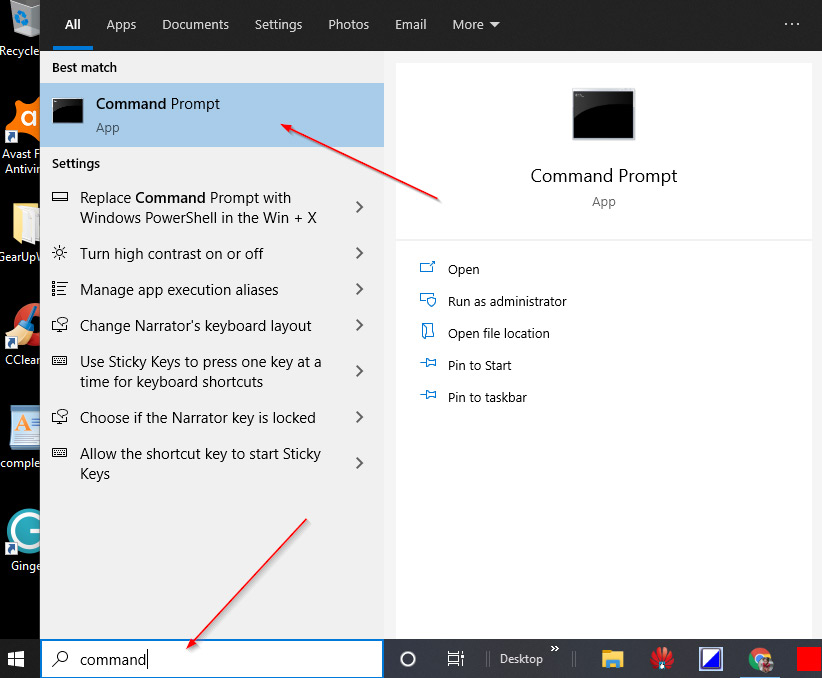The height and width of the screenshot is (678, 822).
Task: Switch to the Photos search tab
Action: pyautogui.click(x=349, y=25)
